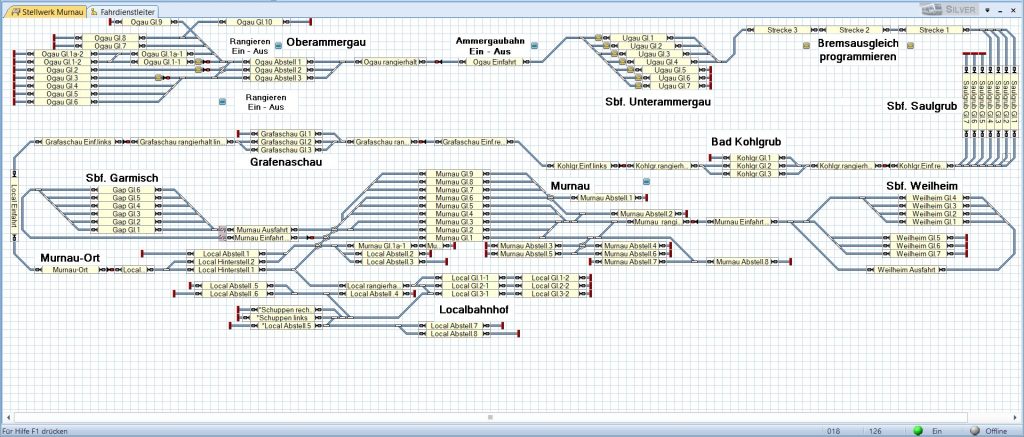Switch to Fahrdienstleiter tab

[122, 12]
